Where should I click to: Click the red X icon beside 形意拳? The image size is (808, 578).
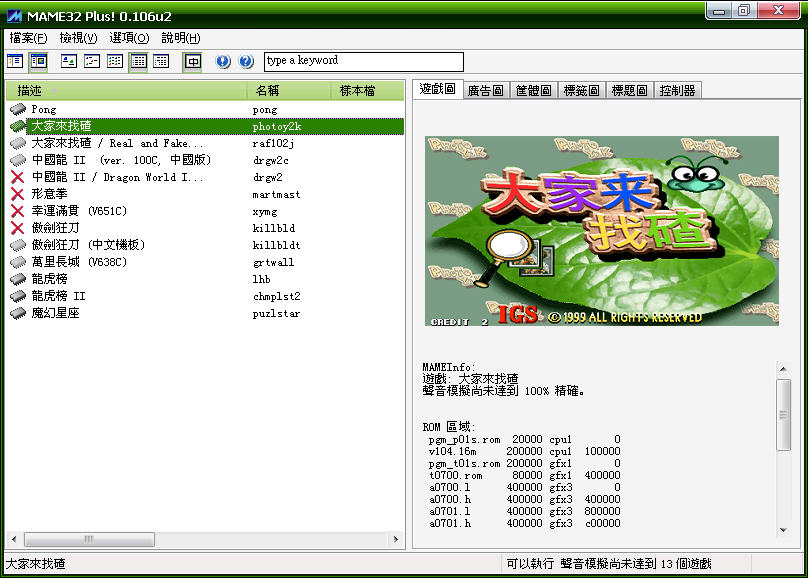(x=18, y=194)
